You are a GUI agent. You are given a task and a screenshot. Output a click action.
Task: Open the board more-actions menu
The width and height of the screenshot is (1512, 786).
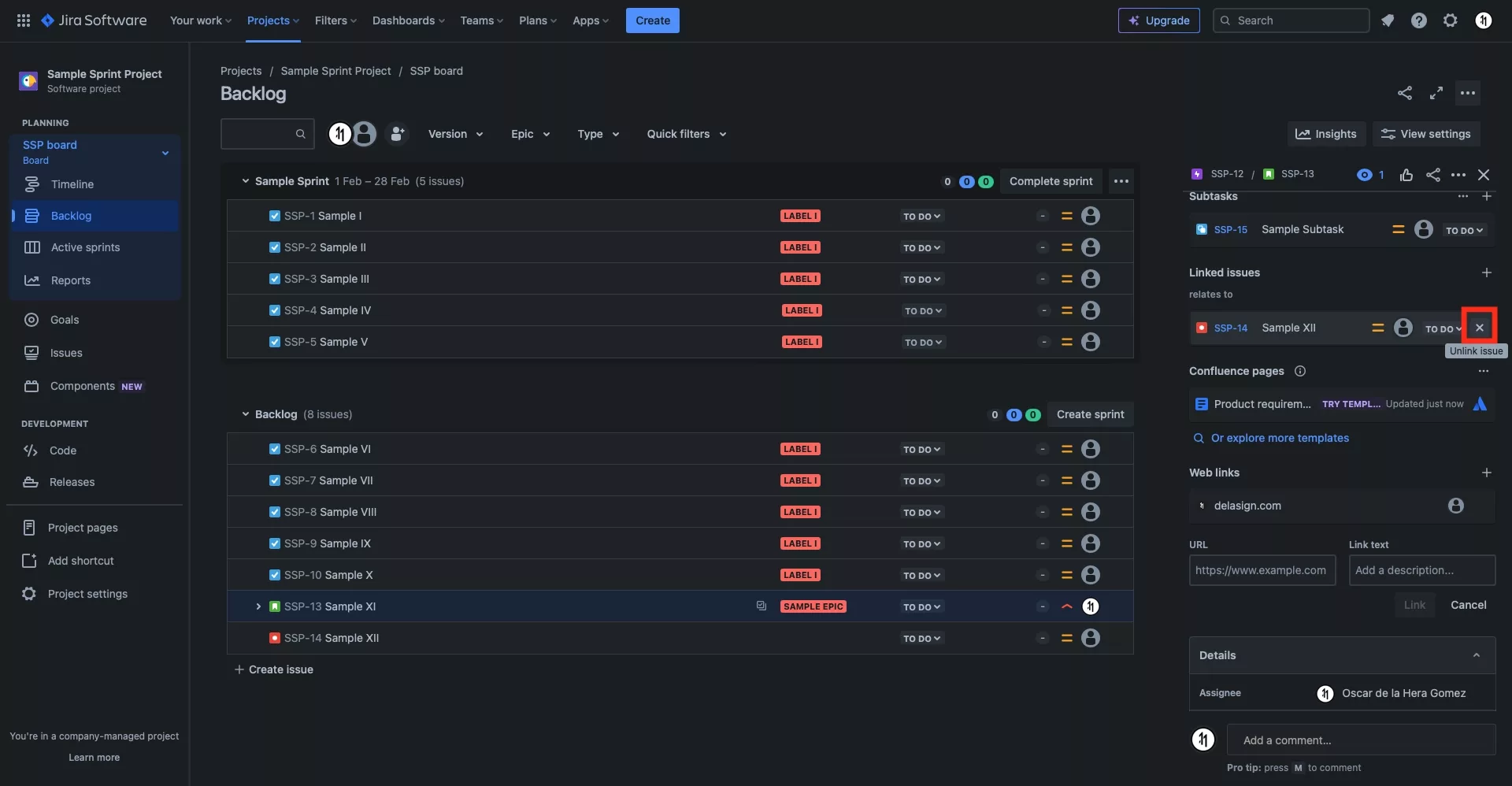[1468, 93]
